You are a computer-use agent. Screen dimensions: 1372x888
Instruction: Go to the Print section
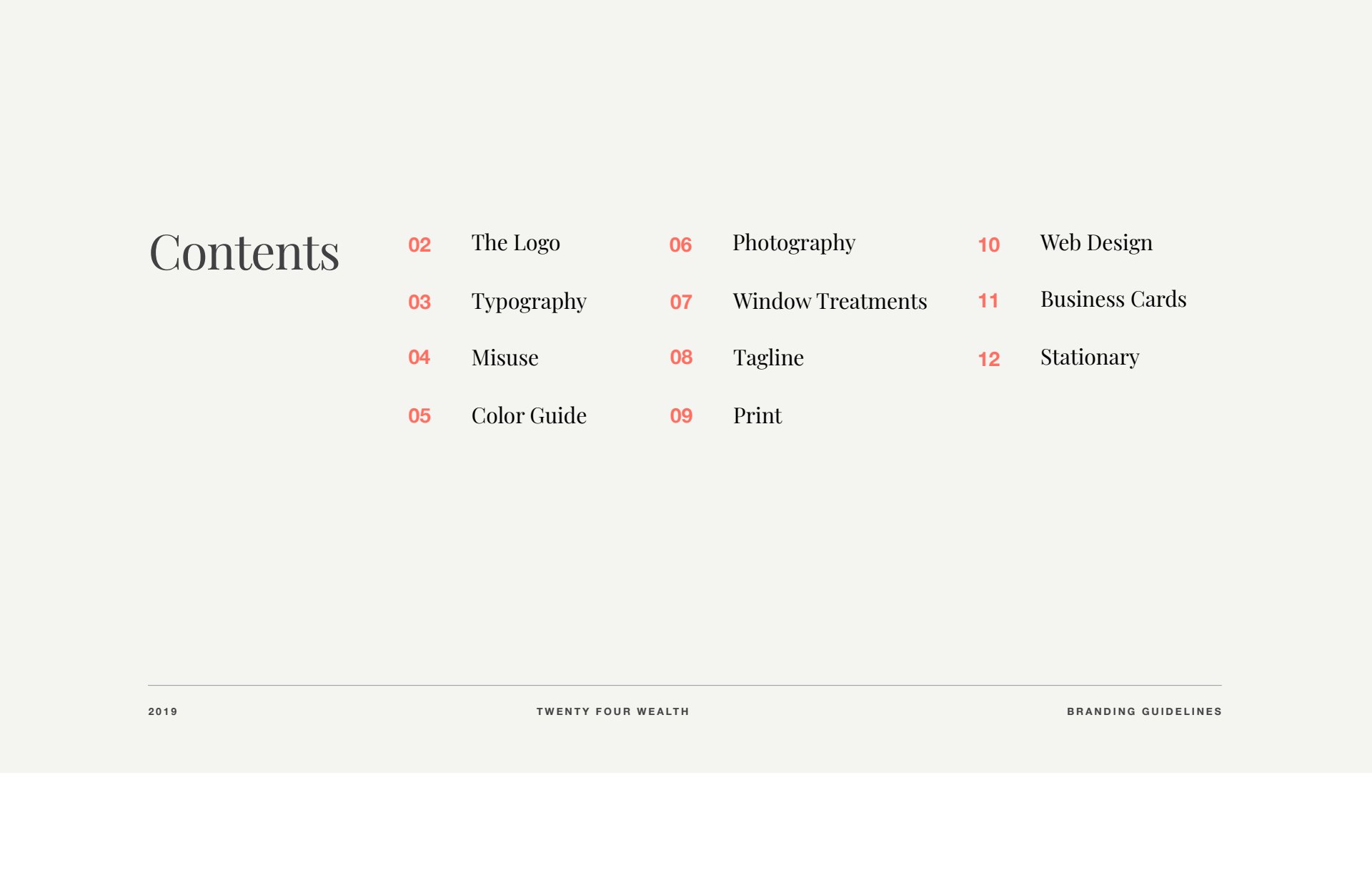click(x=757, y=415)
